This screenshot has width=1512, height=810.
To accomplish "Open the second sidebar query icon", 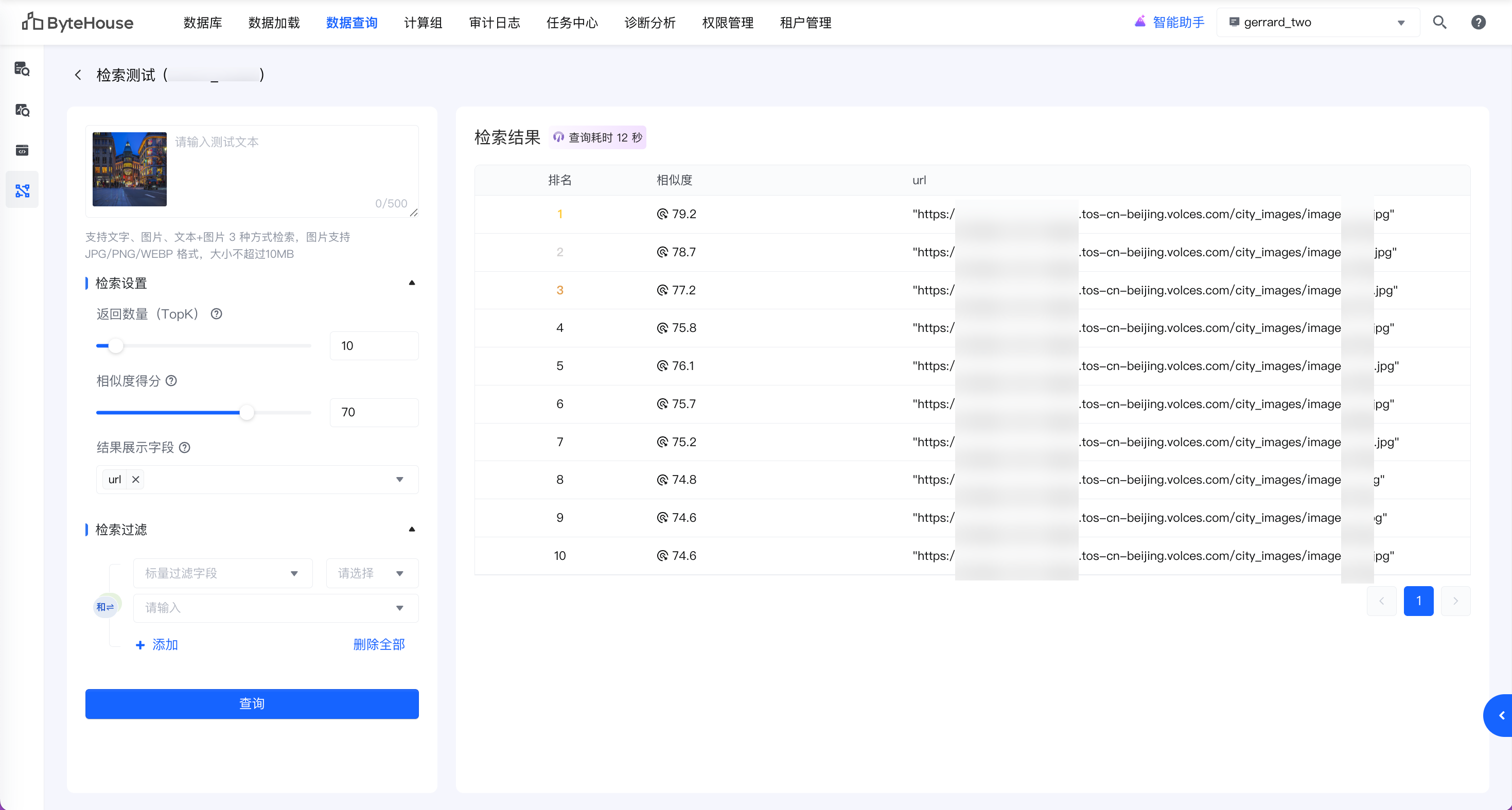I will pyautogui.click(x=22, y=110).
